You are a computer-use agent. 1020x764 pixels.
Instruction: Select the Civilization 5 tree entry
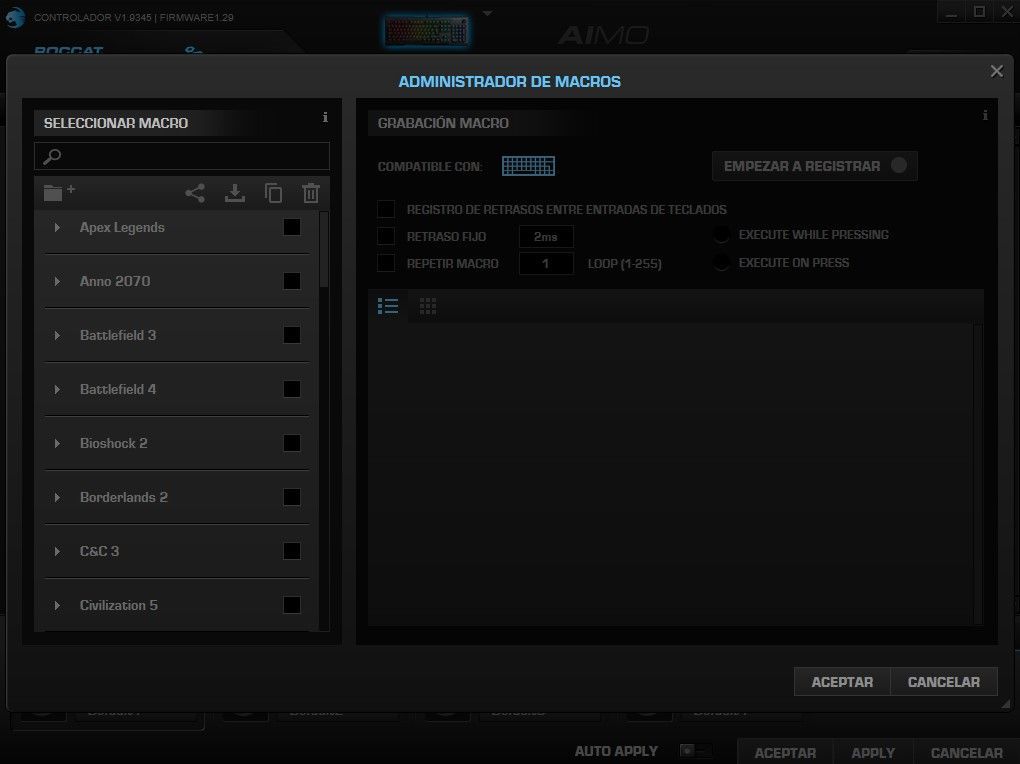[x=118, y=605]
